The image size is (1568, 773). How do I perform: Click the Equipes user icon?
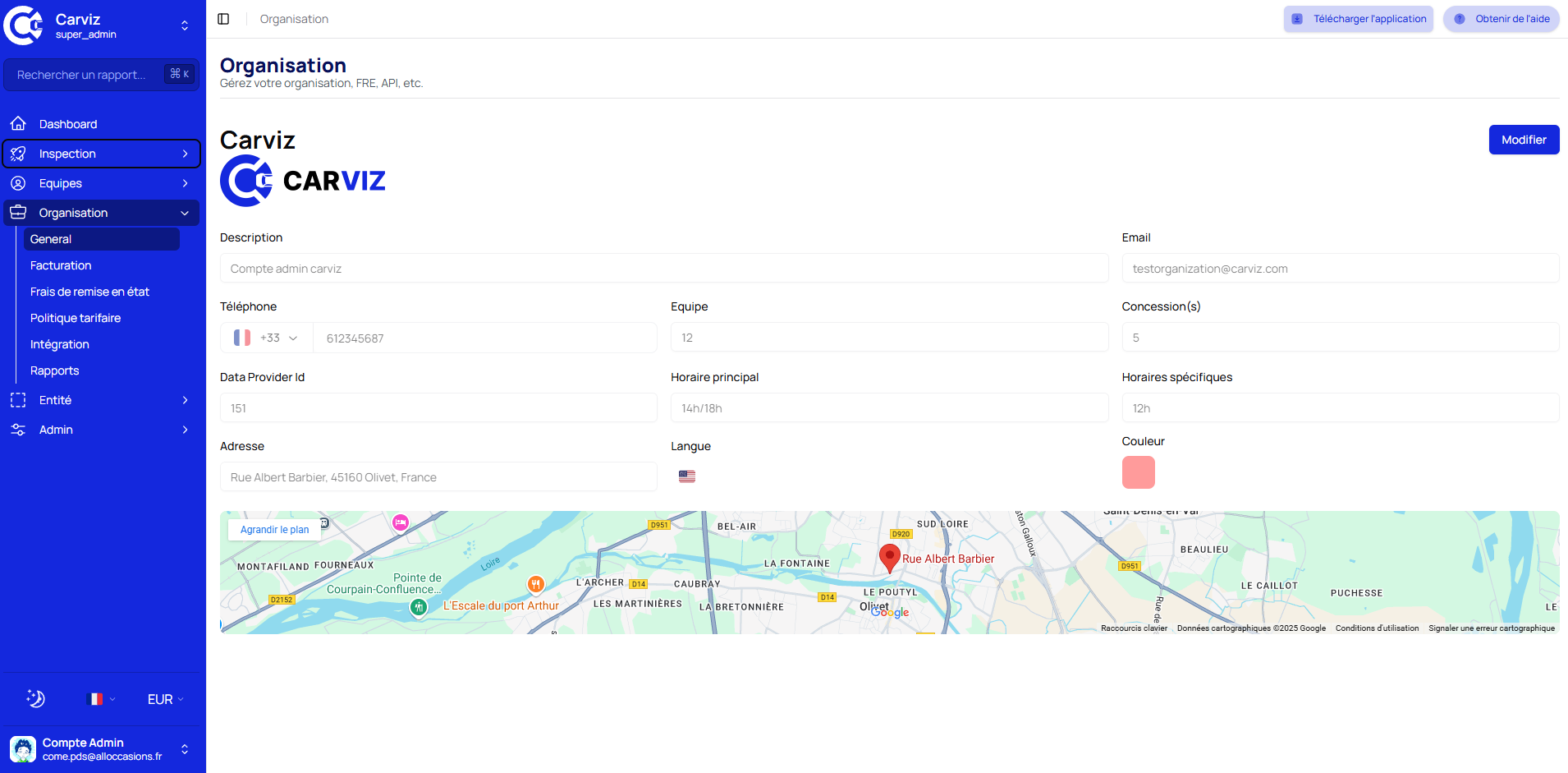[18, 183]
